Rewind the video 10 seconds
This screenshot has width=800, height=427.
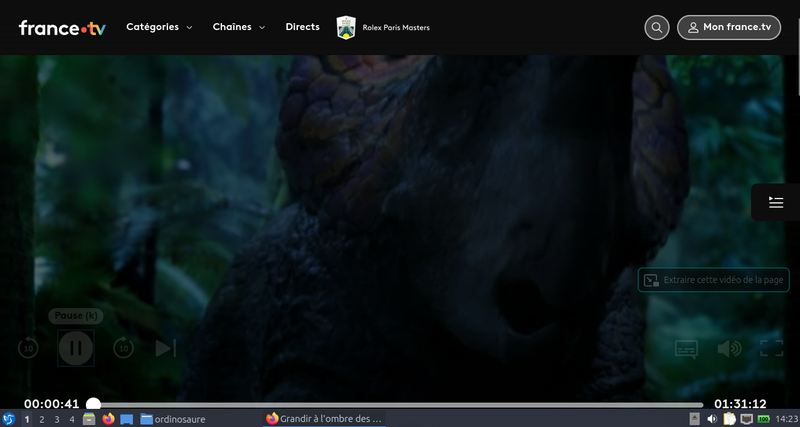tap(28, 348)
